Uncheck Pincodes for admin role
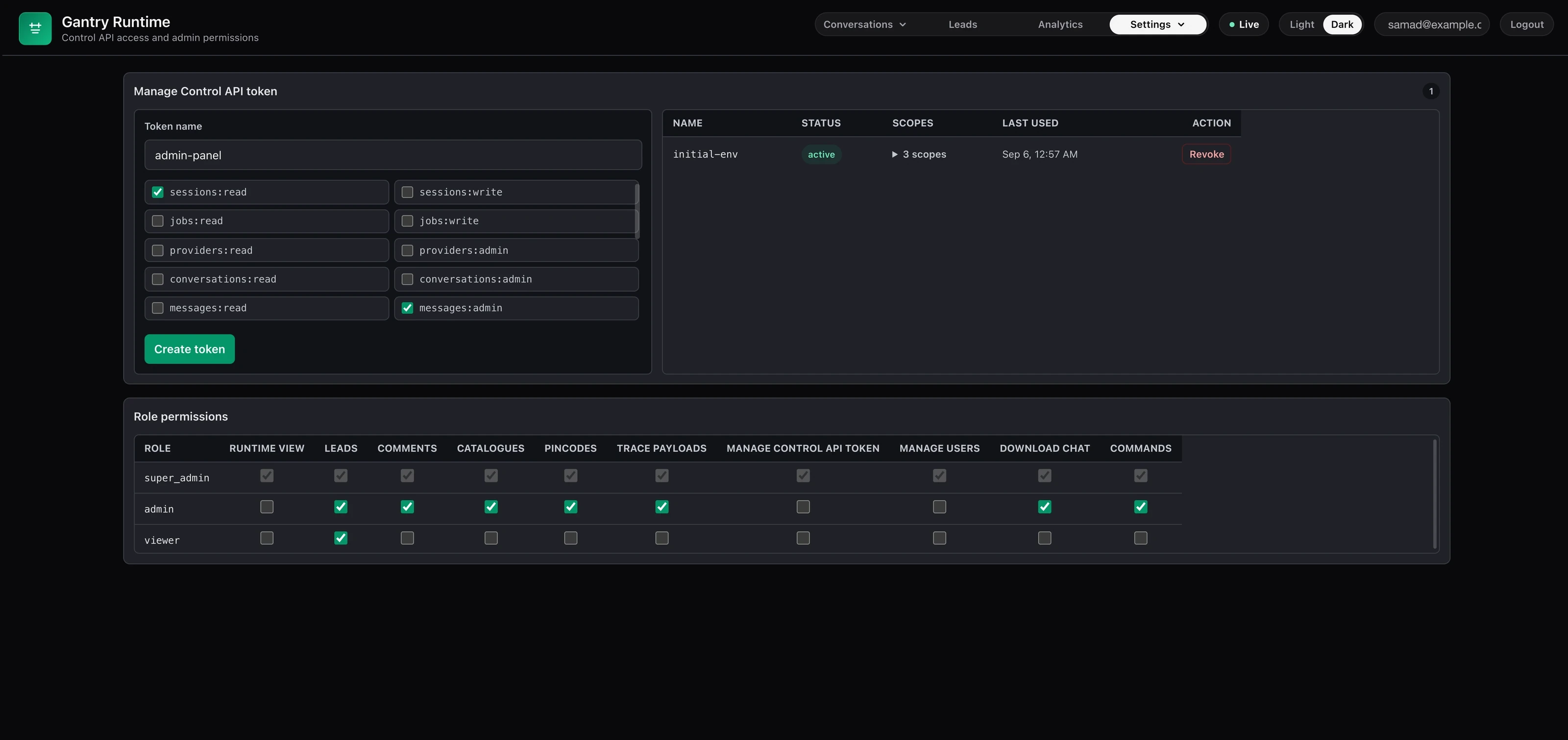Viewport: 1568px width, 740px height. (570, 507)
